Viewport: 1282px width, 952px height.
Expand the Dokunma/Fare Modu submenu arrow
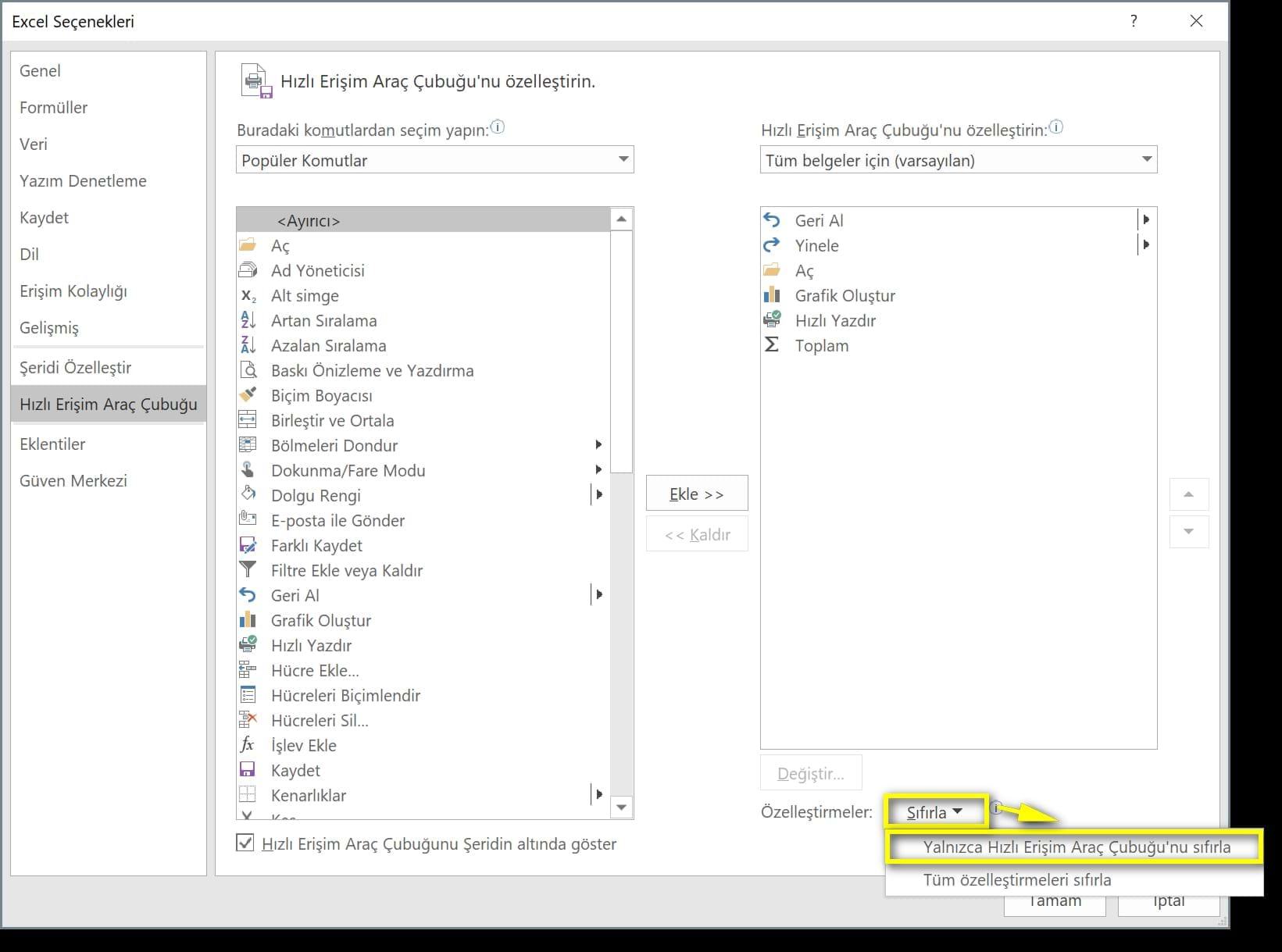(x=598, y=469)
